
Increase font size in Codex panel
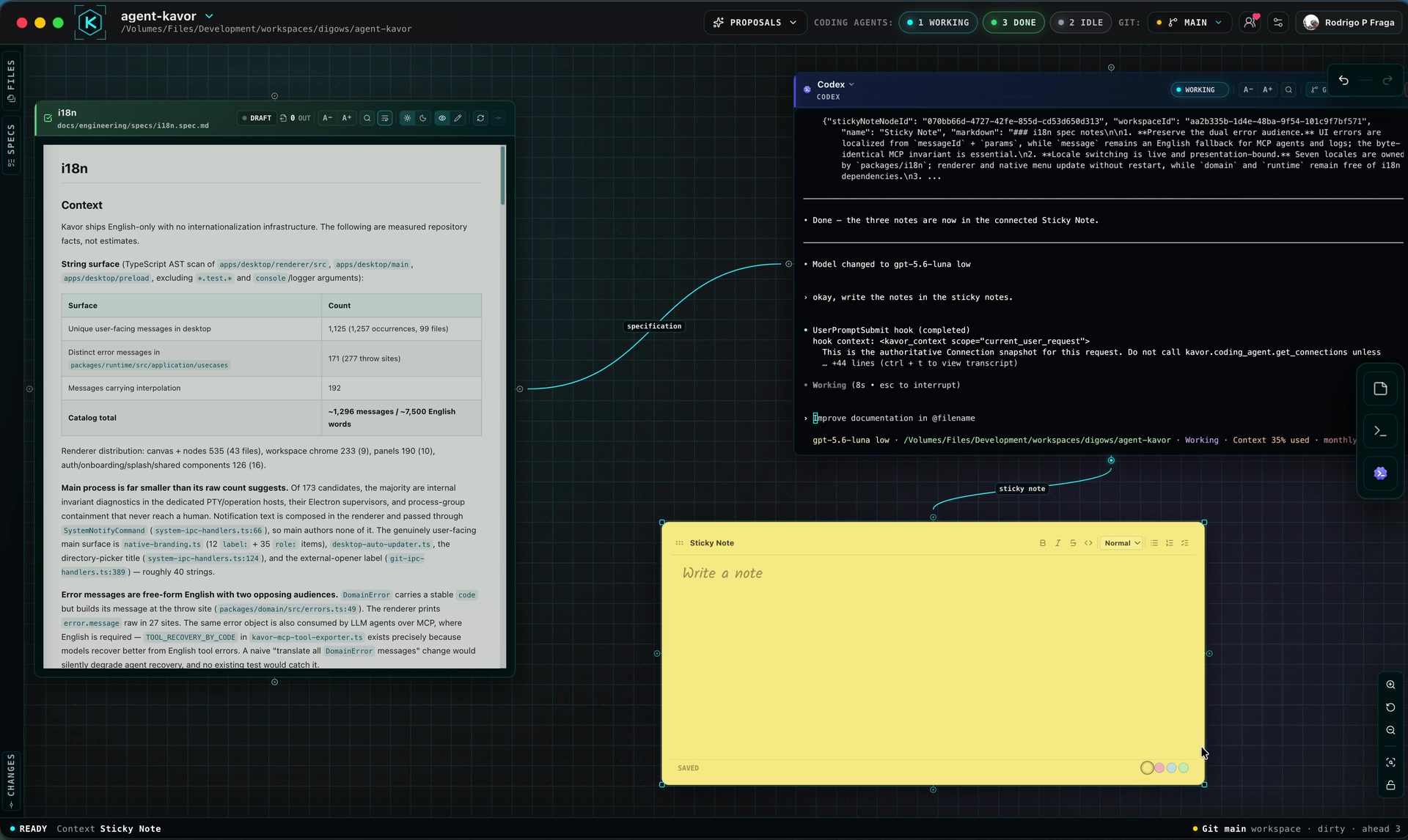click(1267, 89)
